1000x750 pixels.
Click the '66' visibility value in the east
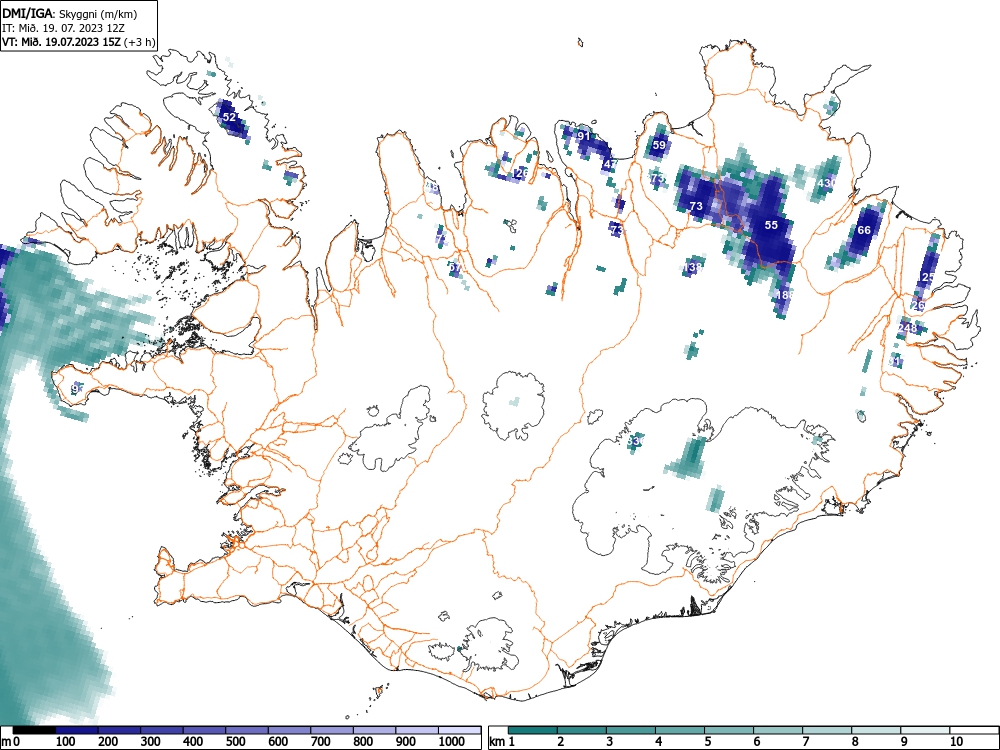click(864, 230)
